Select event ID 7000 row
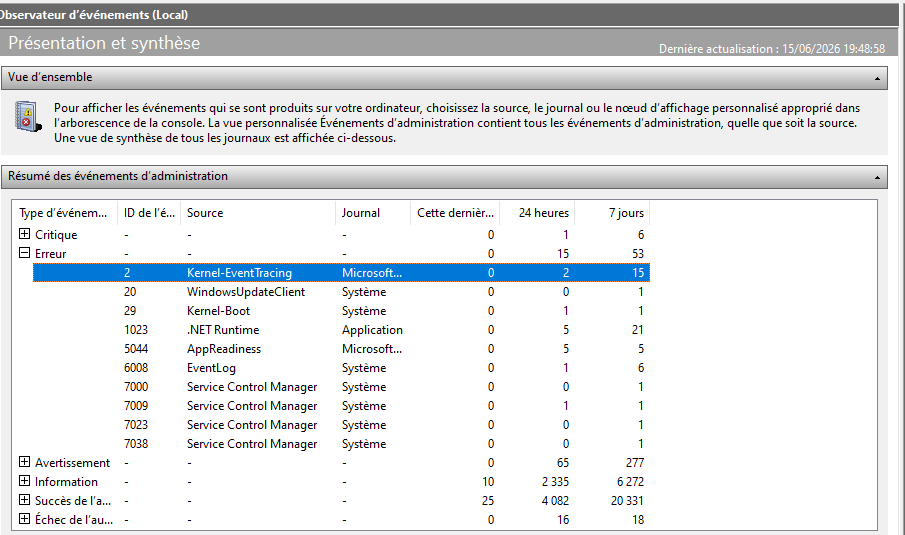This screenshot has height=535, width=905. coord(341,387)
